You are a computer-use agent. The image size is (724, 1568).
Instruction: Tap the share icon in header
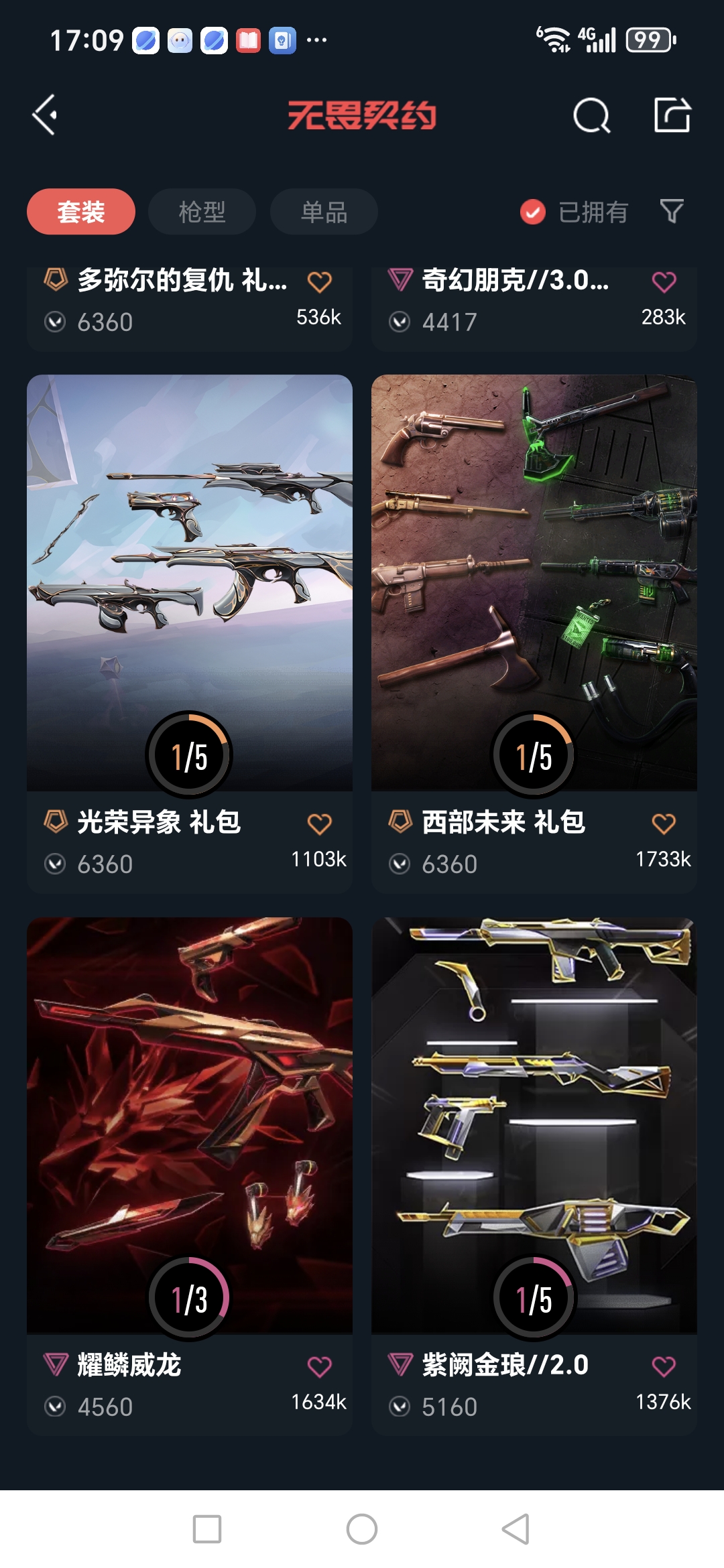click(672, 115)
